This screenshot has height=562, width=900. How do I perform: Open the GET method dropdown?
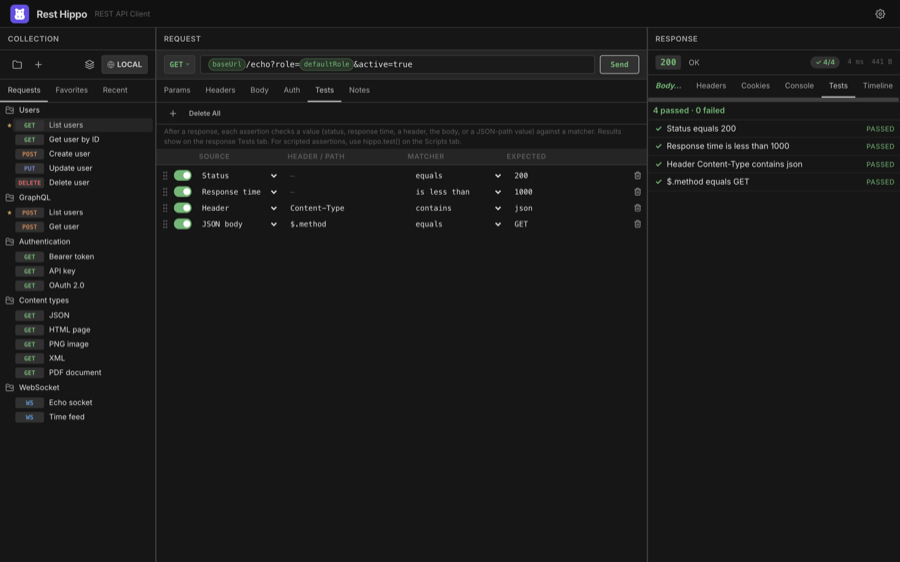click(179, 64)
